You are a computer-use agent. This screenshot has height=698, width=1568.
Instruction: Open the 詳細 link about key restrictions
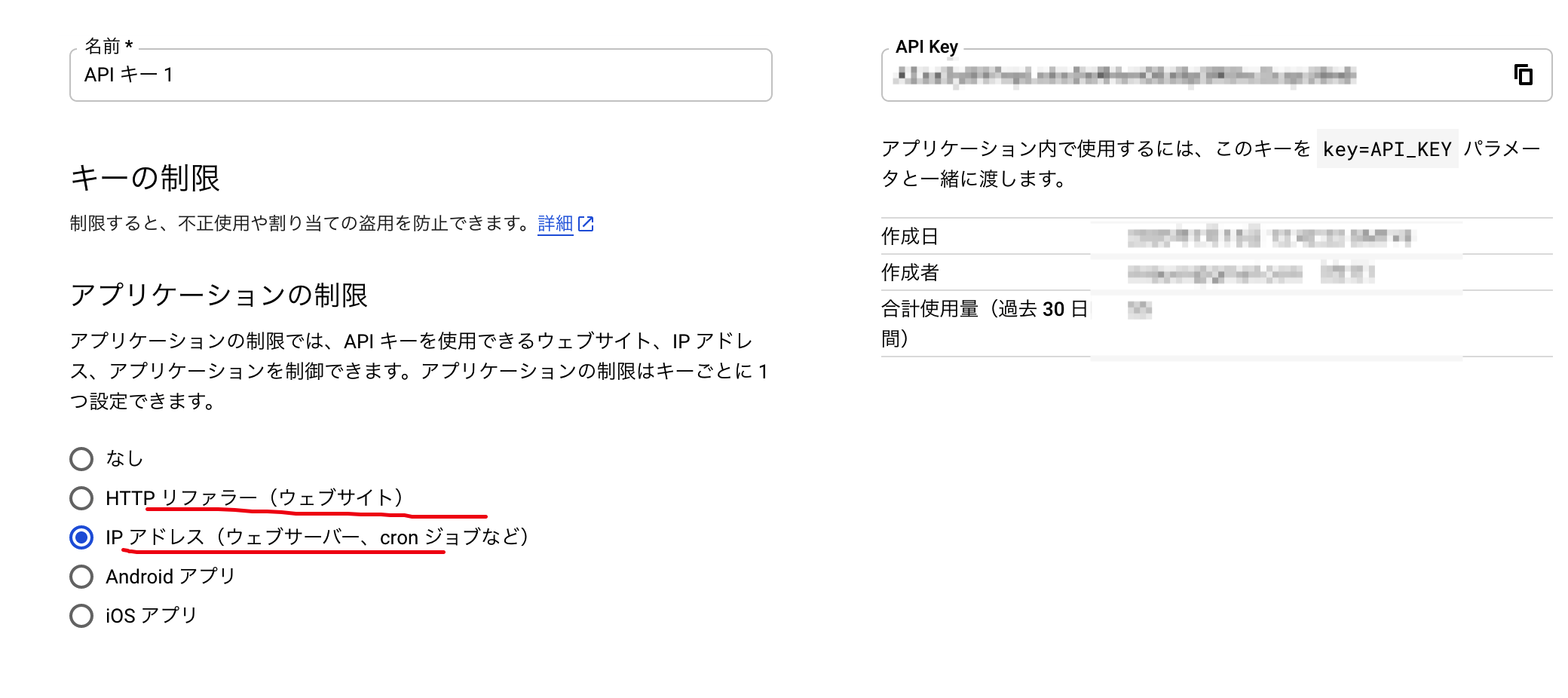click(x=556, y=224)
